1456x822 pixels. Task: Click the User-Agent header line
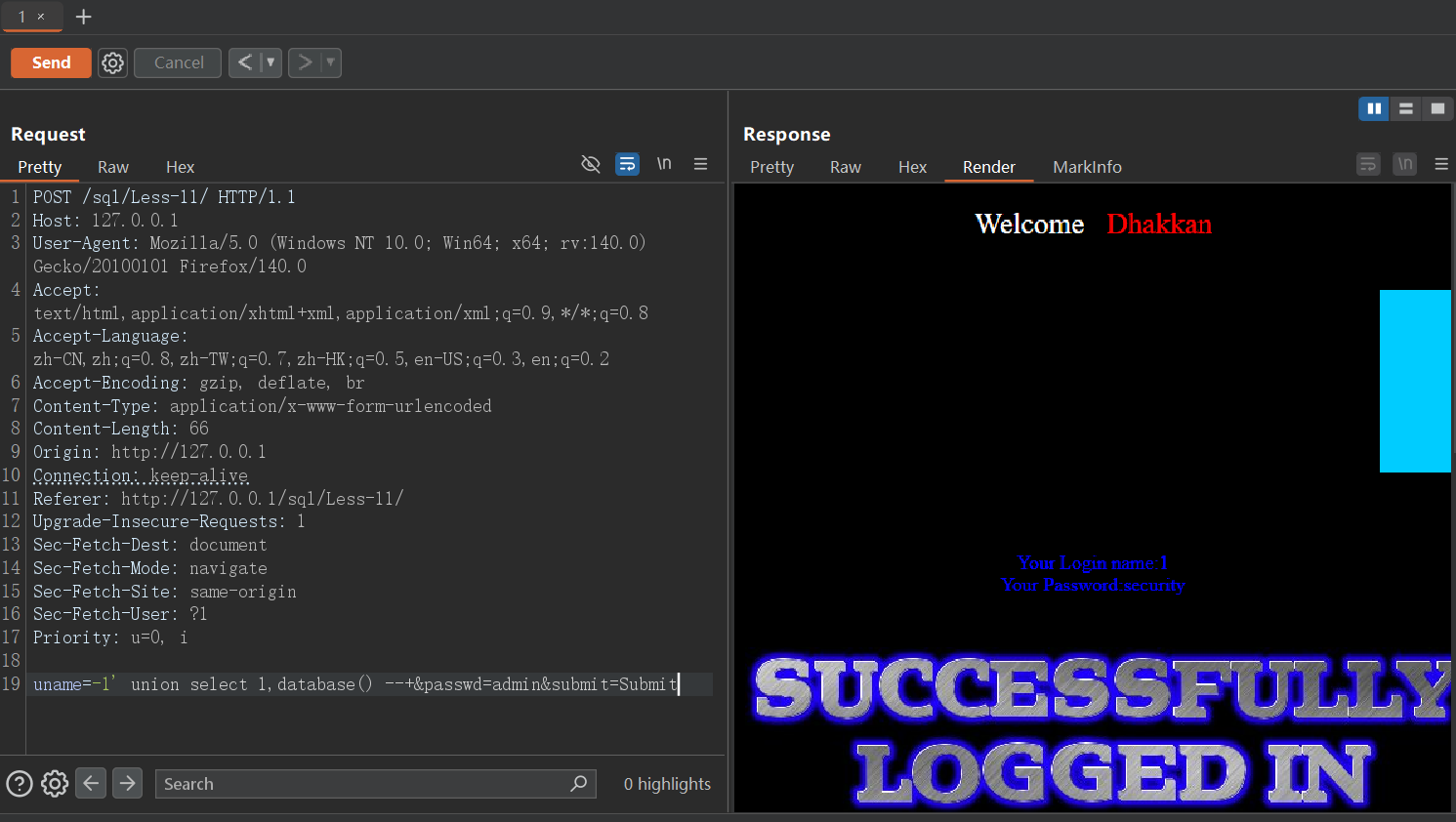pos(340,254)
